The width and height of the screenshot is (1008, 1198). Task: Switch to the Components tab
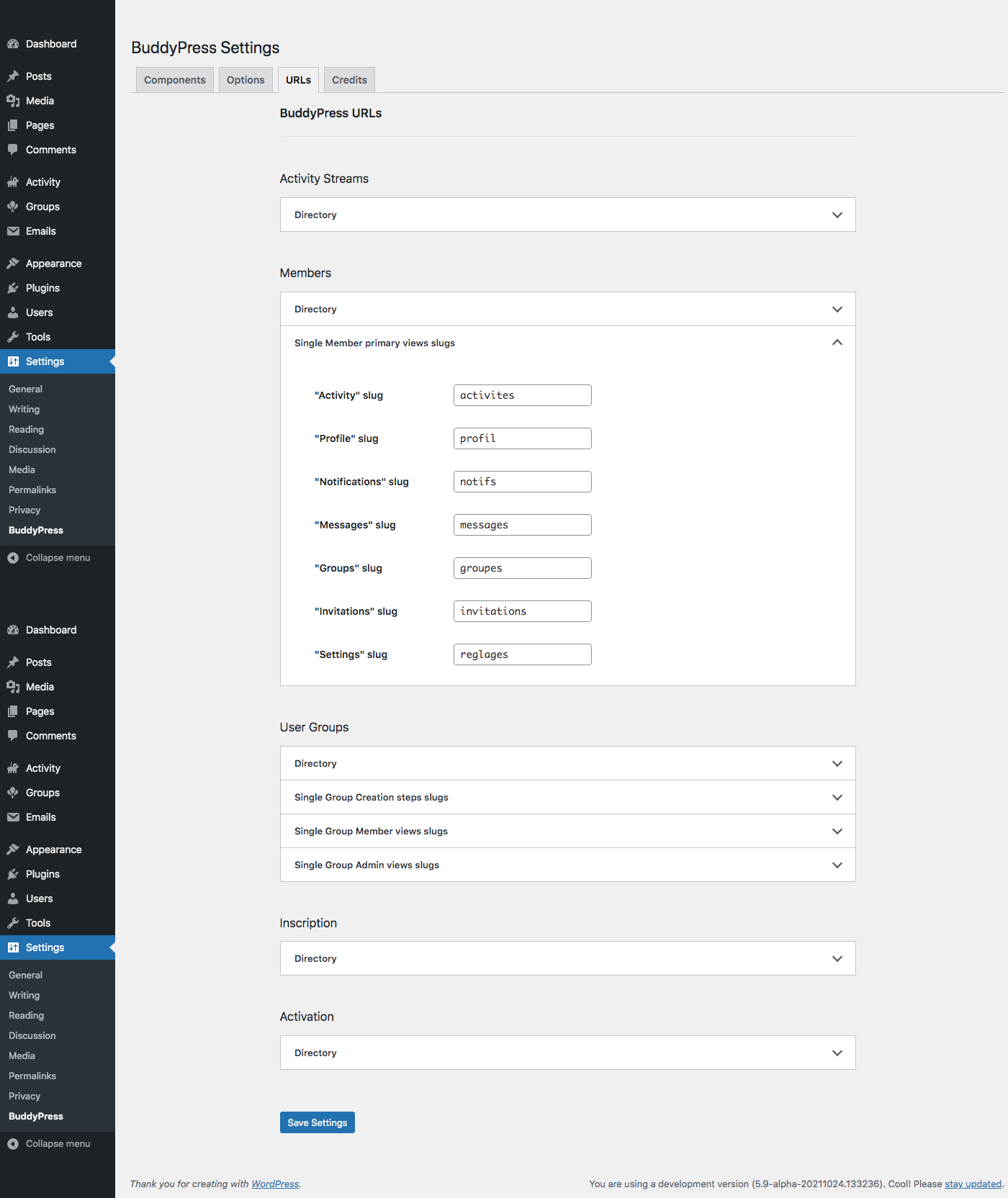(175, 80)
